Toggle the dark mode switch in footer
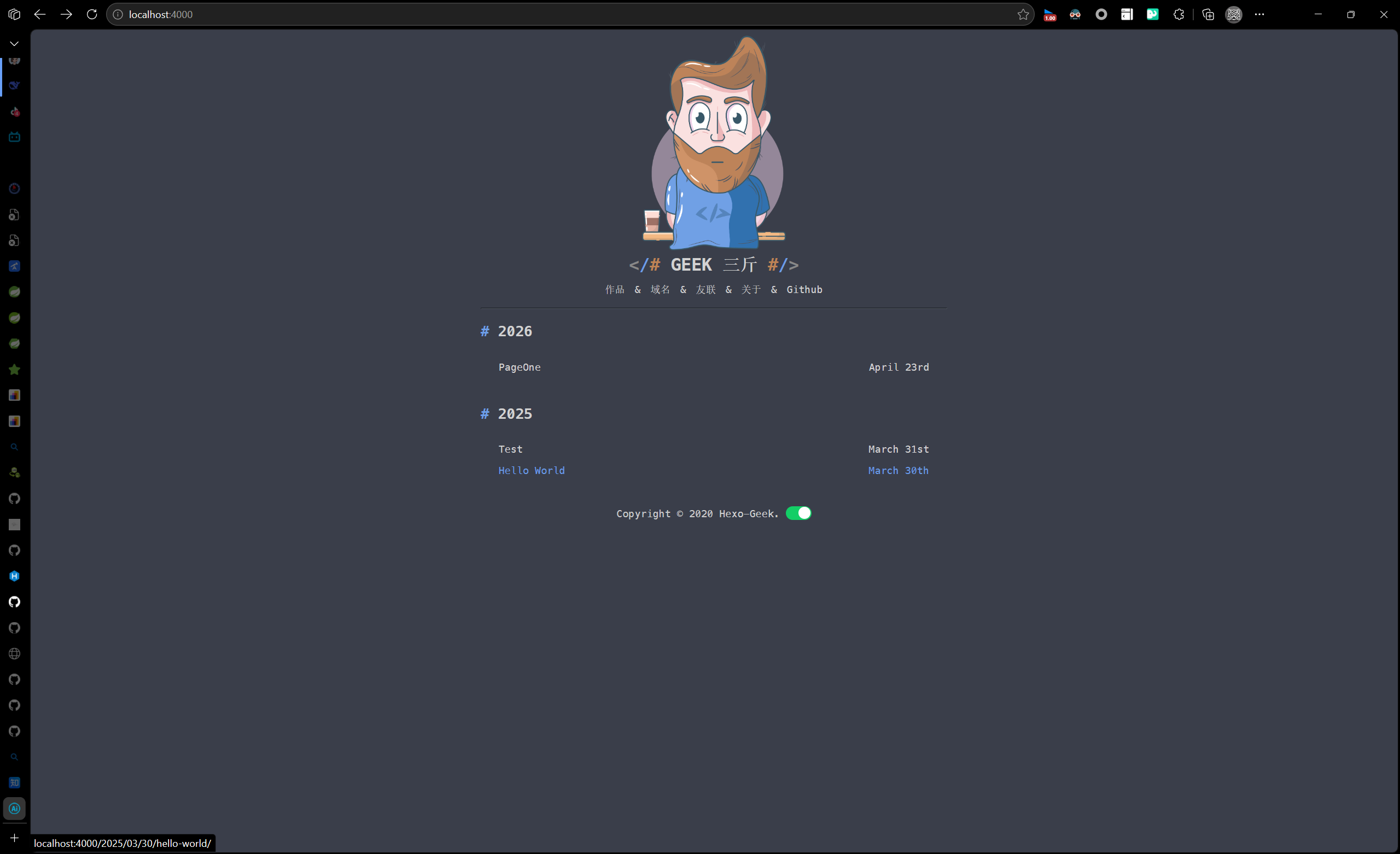Image resolution: width=1400 pixels, height=854 pixels. click(x=798, y=513)
